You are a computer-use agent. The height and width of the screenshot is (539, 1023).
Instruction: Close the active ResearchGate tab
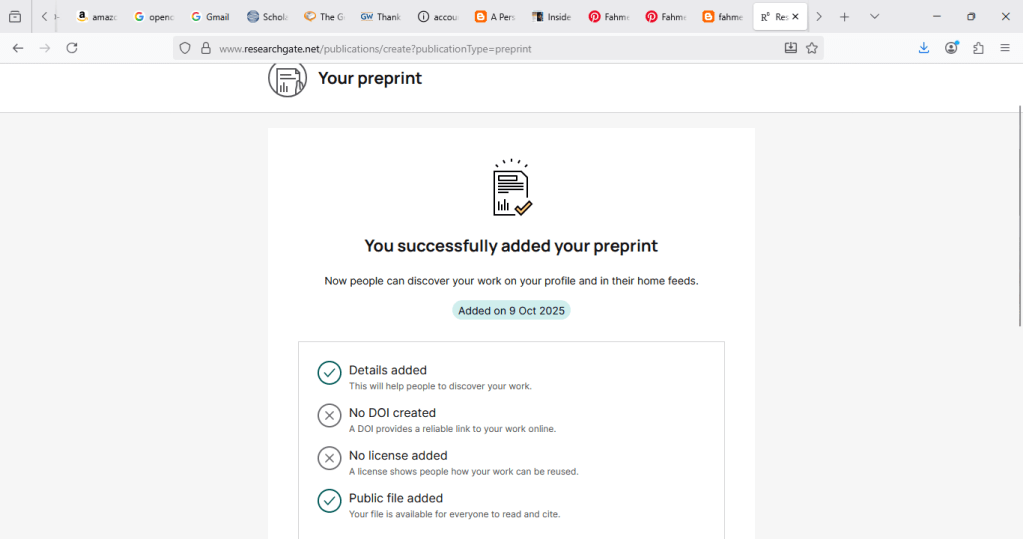[796, 17]
